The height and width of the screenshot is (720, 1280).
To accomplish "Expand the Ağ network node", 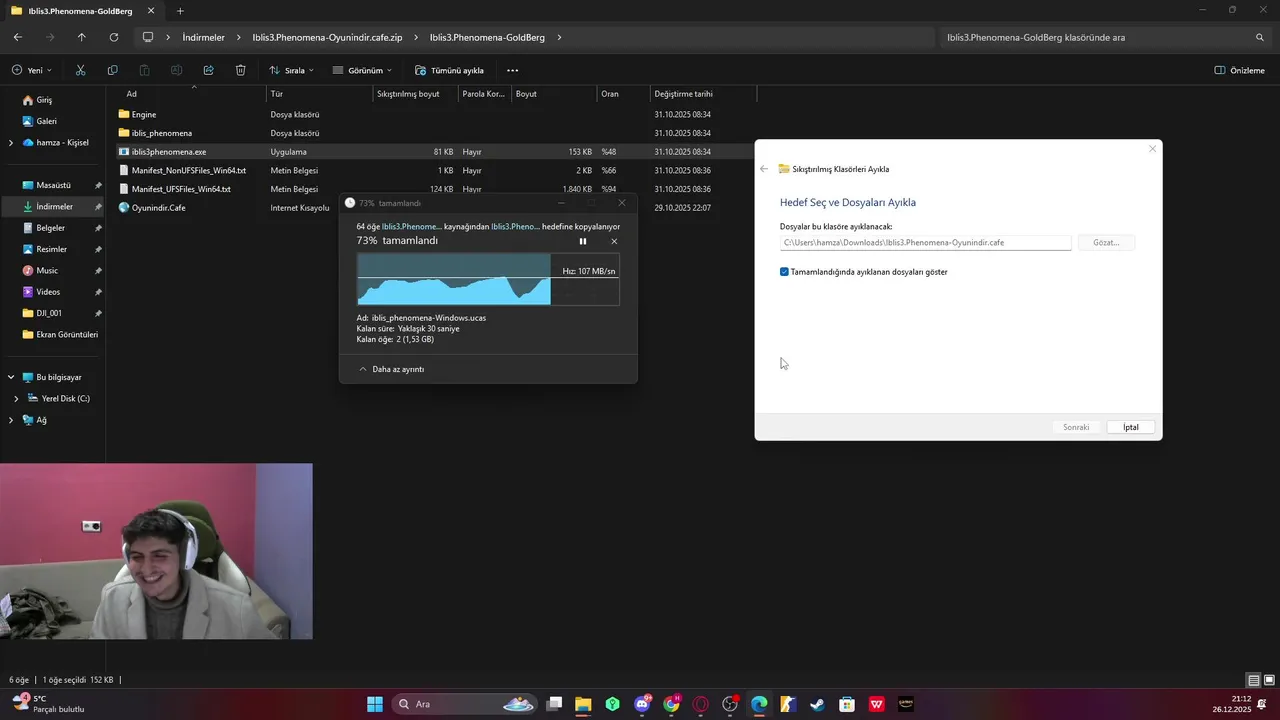I will click(11, 420).
